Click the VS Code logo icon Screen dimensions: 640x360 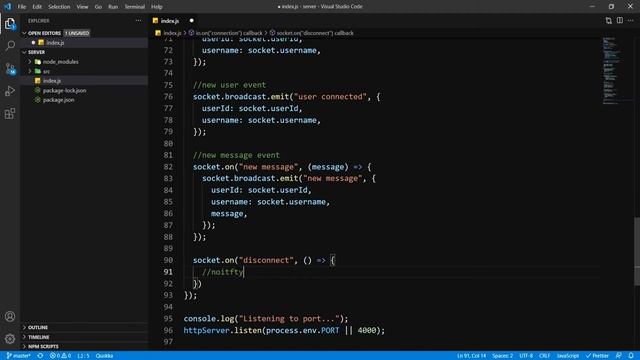(7, 7)
